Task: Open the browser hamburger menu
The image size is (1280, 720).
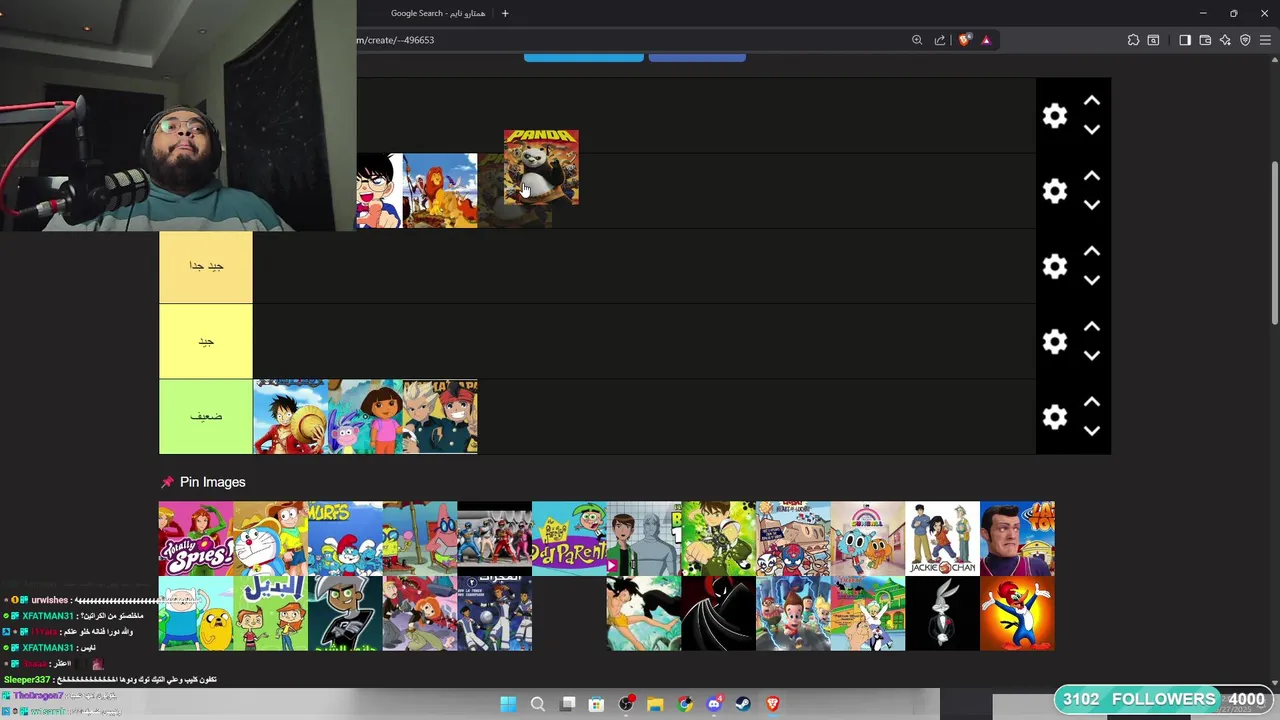Action: (x=1266, y=40)
